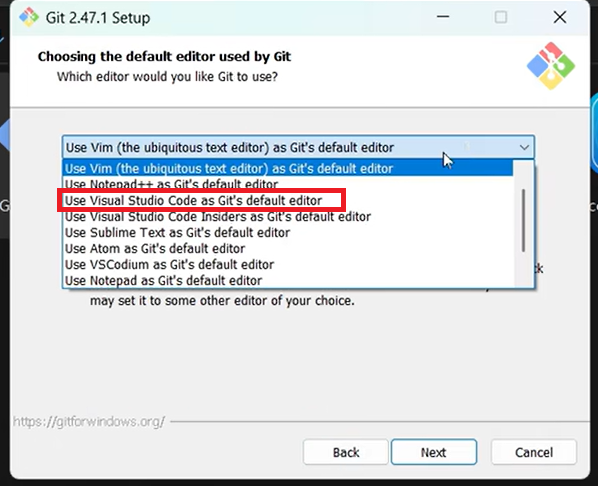Screen dimensions: 598x486
Task: Pick Notepad as Git's default editor
Action: coord(288,280)
